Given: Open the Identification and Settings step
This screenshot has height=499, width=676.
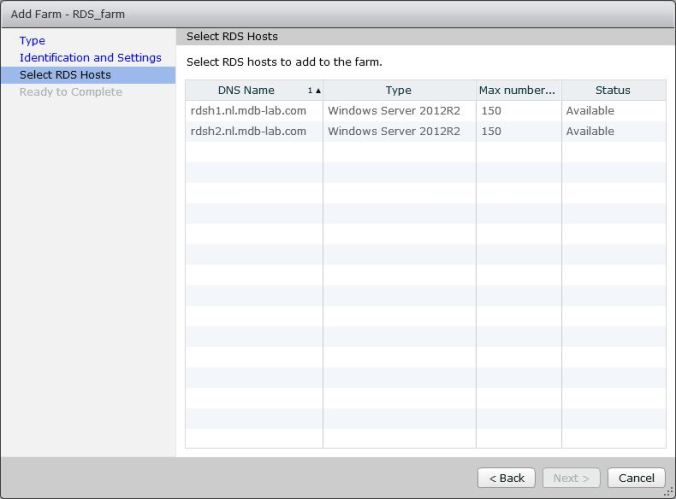Looking at the screenshot, I should tap(90, 58).
